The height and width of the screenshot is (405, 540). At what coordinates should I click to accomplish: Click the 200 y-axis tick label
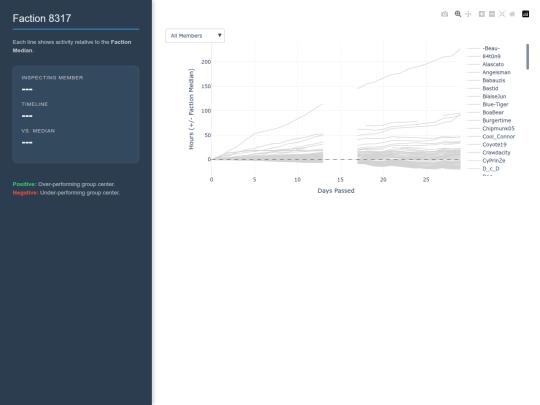(206, 62)
